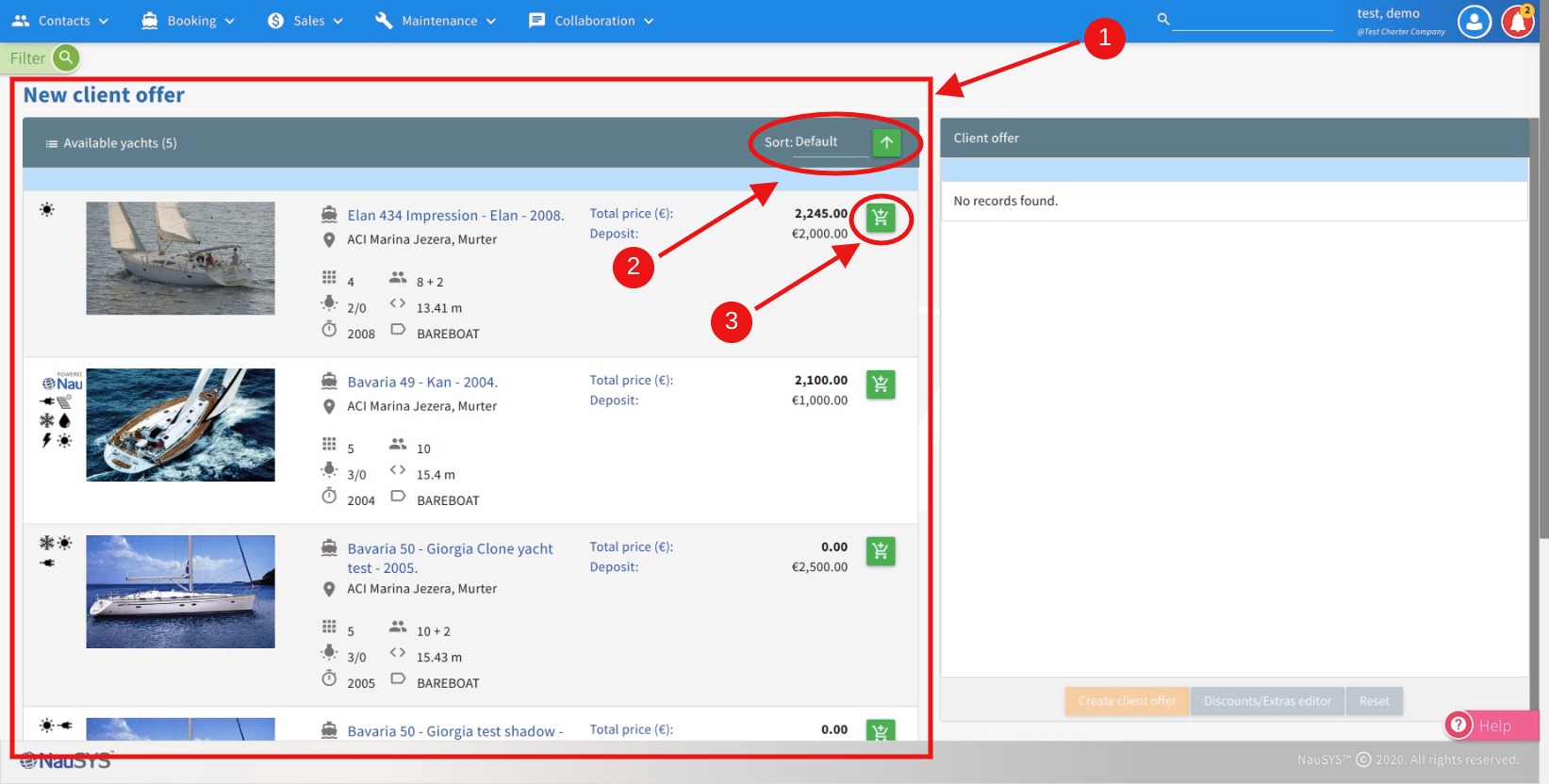Screen dimensions: 1549x784
Task: Click the charter type tag icon beside 2004 BAREBOAT
Action: (398, 496)
